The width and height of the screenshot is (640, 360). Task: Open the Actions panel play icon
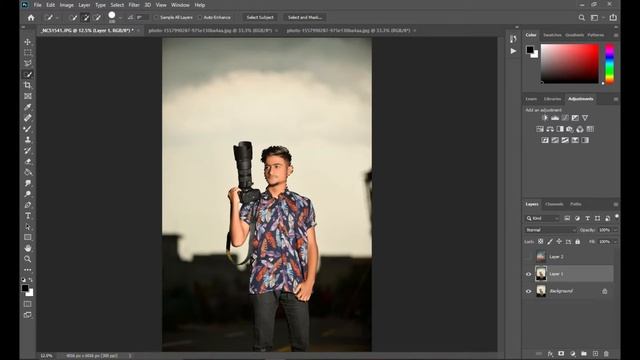click(513, 51)
